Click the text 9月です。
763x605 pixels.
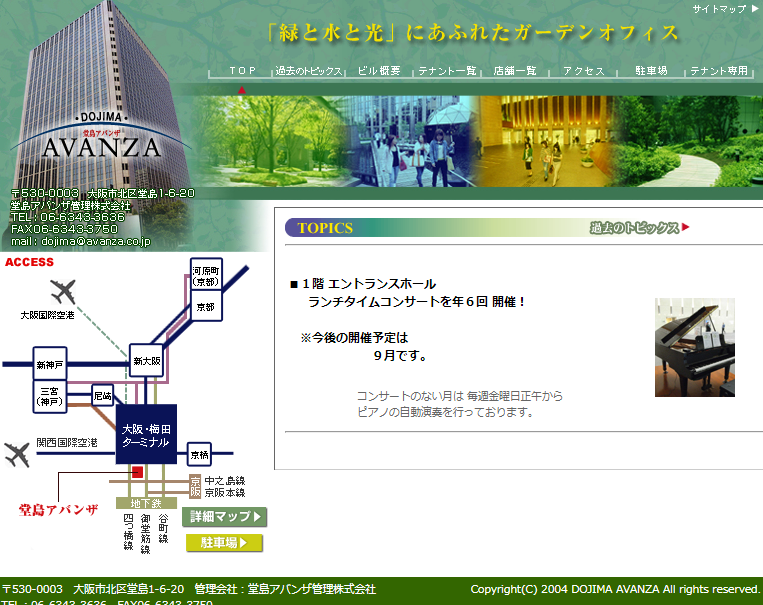(x=401, y=355)
